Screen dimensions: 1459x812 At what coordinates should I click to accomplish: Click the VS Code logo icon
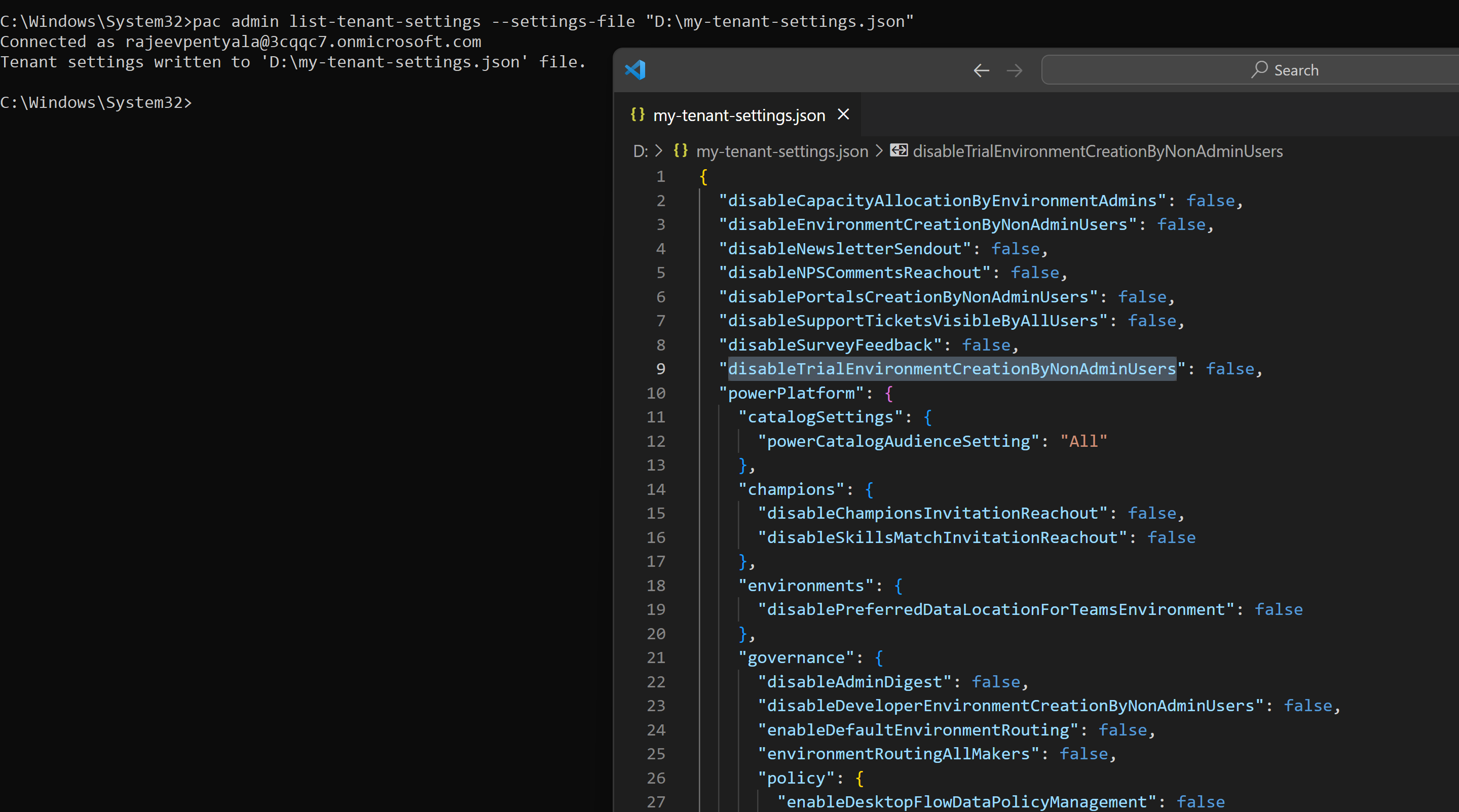(635, 69)
